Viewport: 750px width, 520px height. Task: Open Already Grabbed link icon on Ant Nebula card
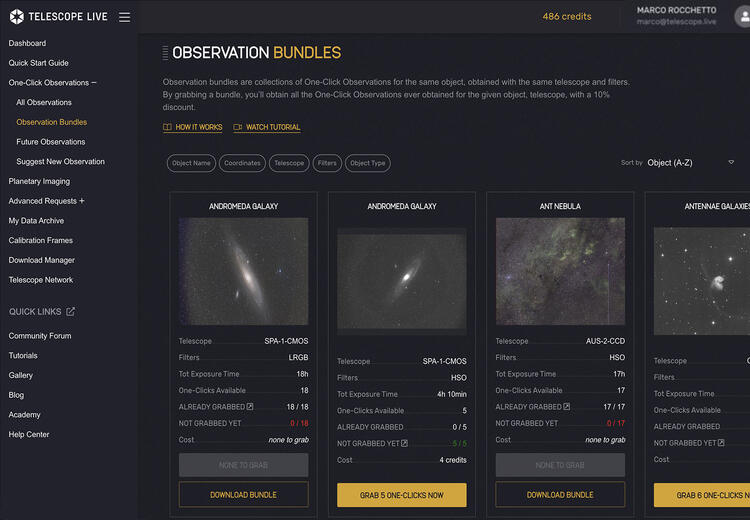(x=567, y=407)
